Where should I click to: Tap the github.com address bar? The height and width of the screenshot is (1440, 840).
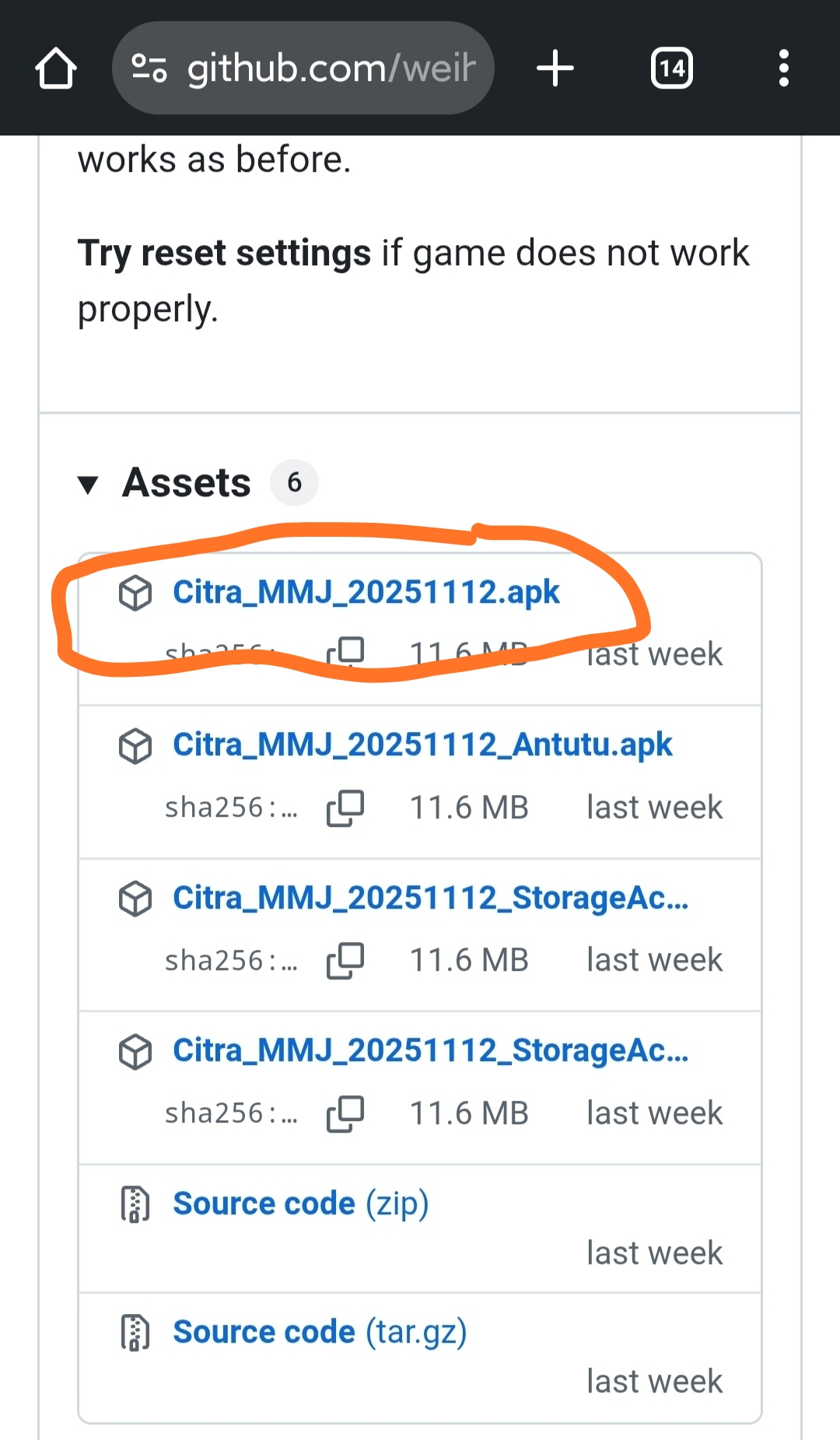click(x=331, y=68)
